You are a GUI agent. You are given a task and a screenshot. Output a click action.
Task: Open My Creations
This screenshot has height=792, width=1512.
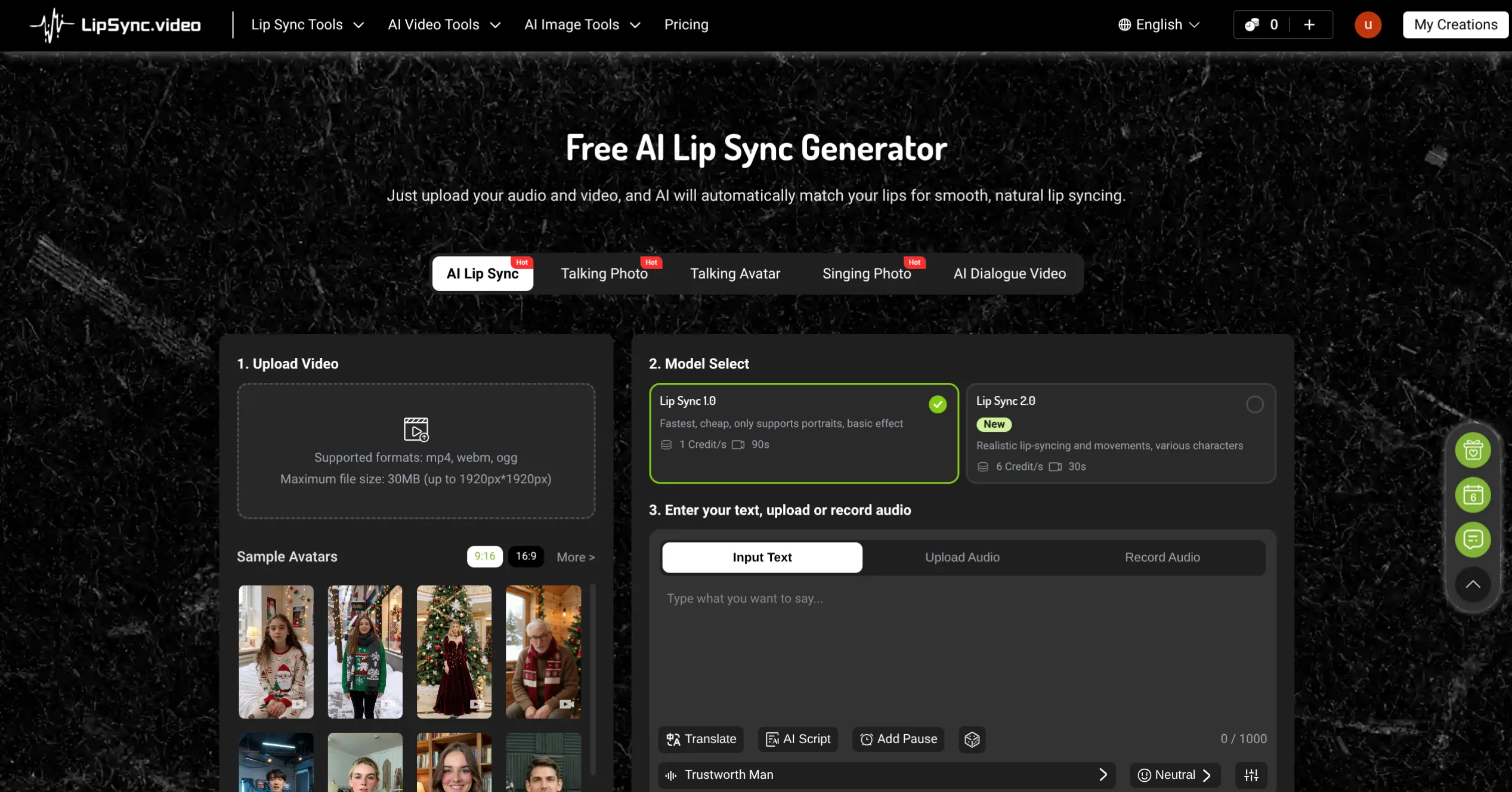(1455, 24)
